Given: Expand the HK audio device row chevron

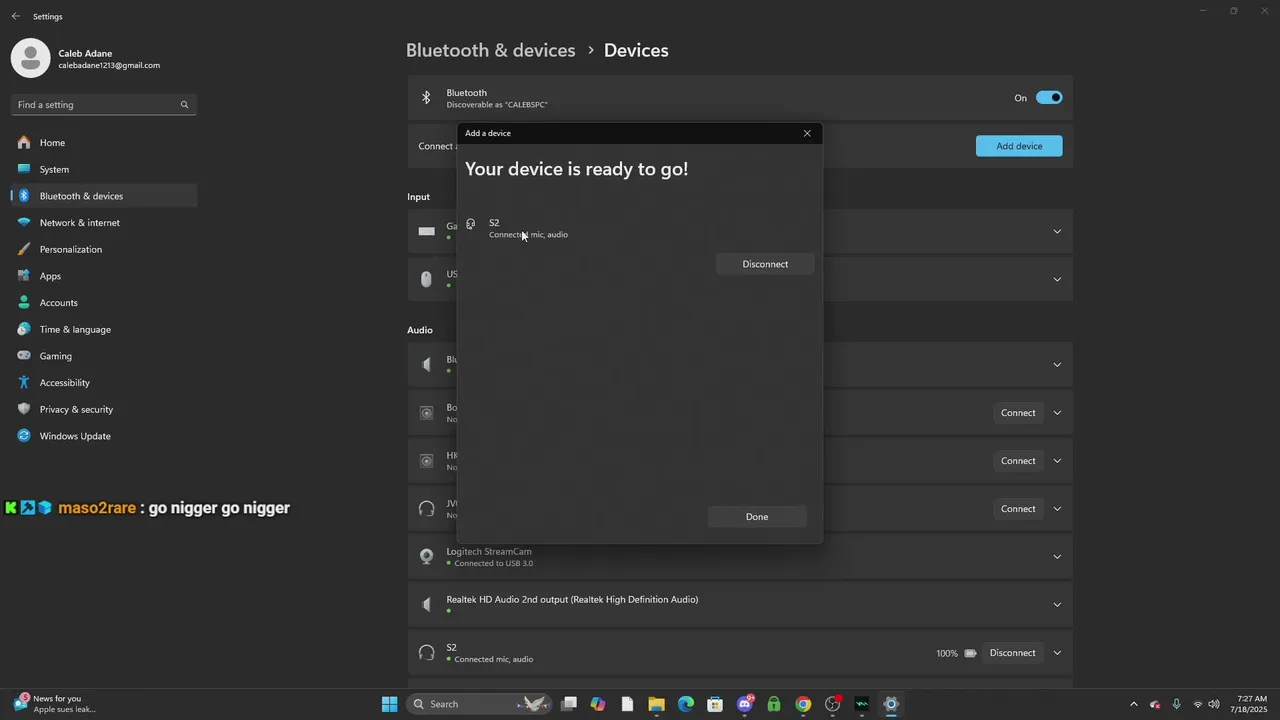Looking at the screenshot, I should click(x=1057, y=461).
